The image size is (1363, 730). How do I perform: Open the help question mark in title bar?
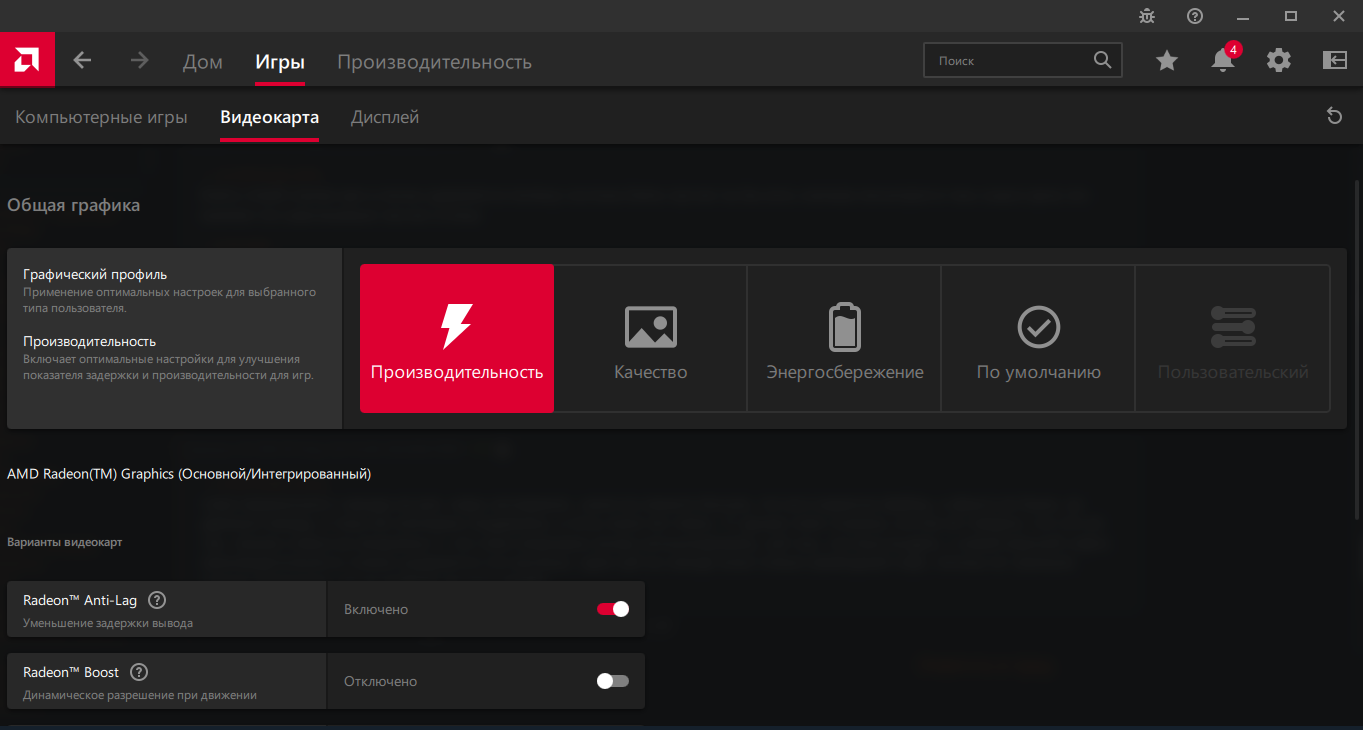[1195, 16]
